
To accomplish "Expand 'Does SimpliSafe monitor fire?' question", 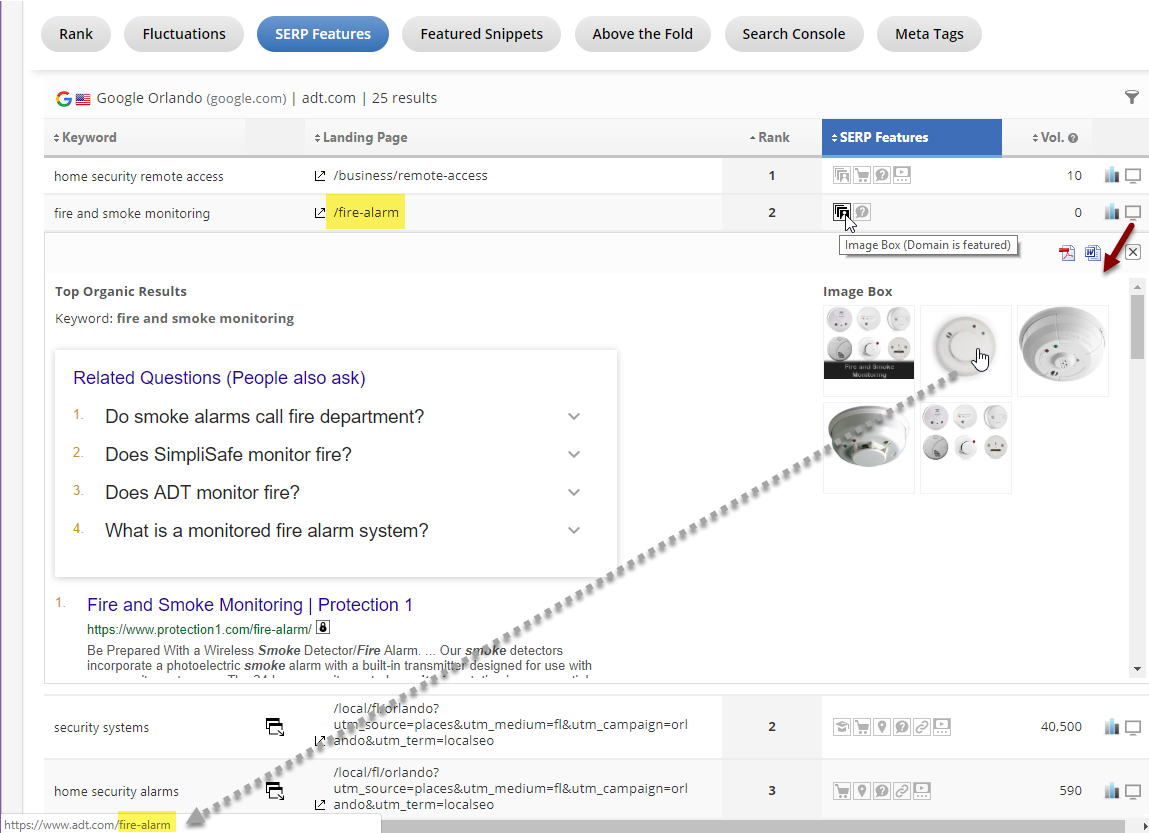I will pyautogui.click(x=573, y=455).
